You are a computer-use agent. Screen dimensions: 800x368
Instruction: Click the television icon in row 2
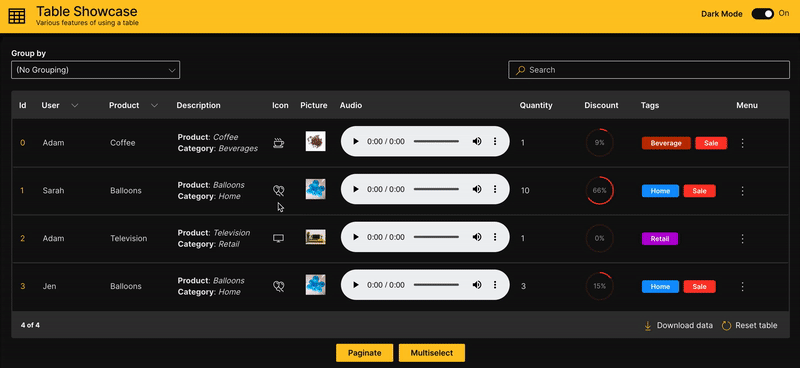click(279, 238)
